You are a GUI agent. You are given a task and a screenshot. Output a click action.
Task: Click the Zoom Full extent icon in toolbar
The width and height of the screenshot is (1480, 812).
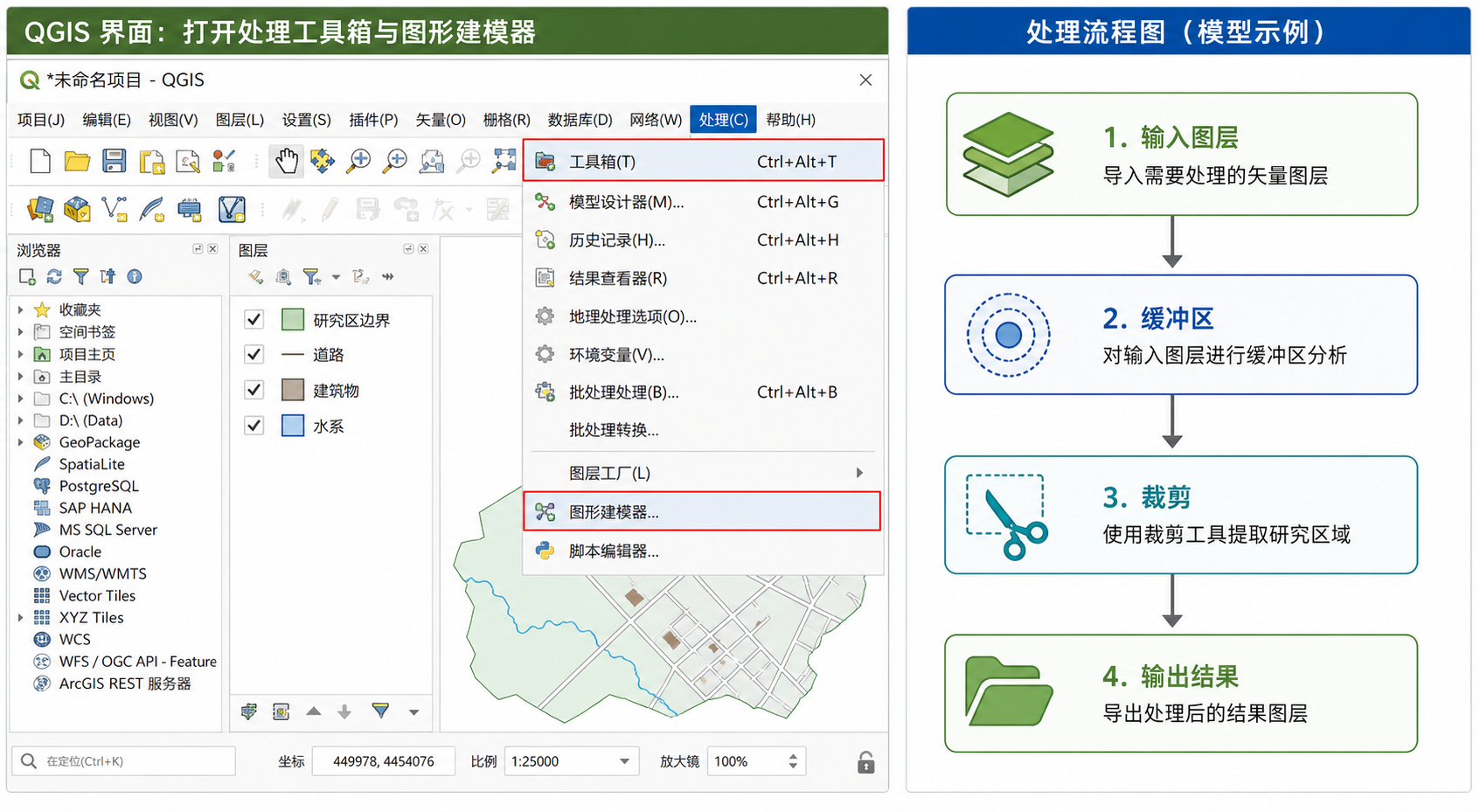504,161
